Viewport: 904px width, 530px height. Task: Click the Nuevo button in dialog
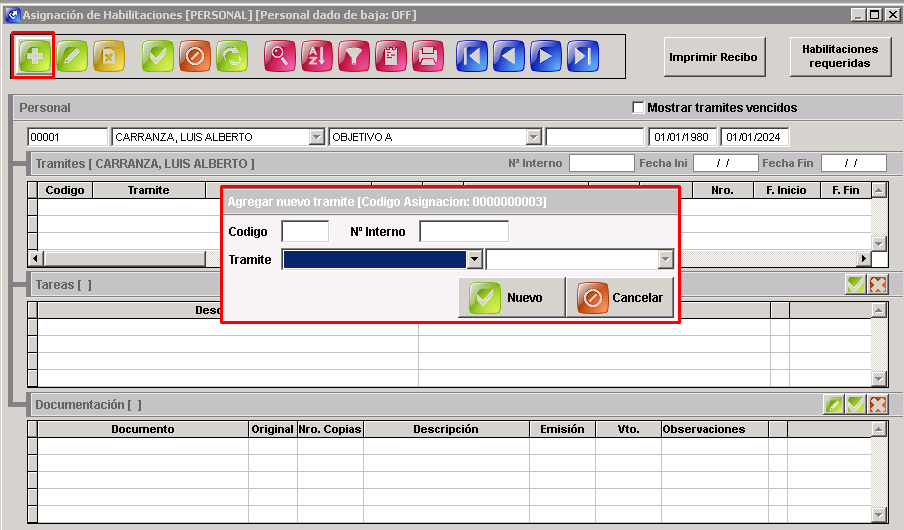tap(511, 298)
